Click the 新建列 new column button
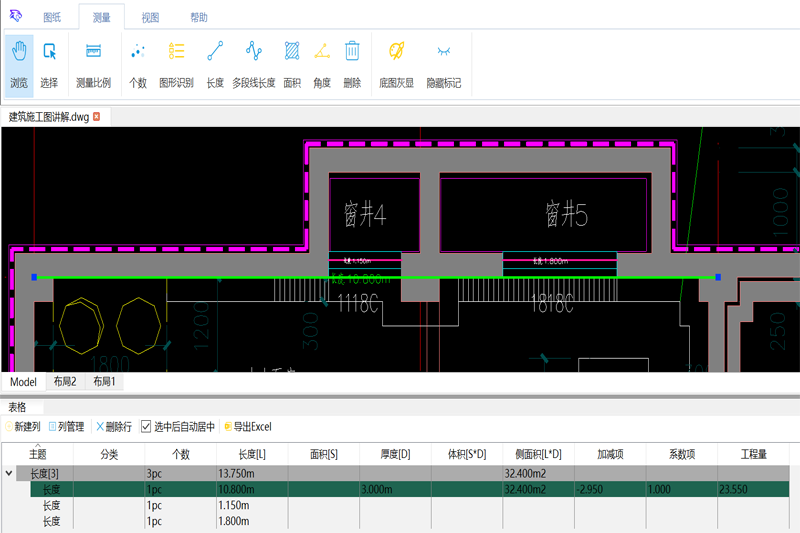Image resolution: width=800 pixels, height=533 pixels. click(23, 427)
